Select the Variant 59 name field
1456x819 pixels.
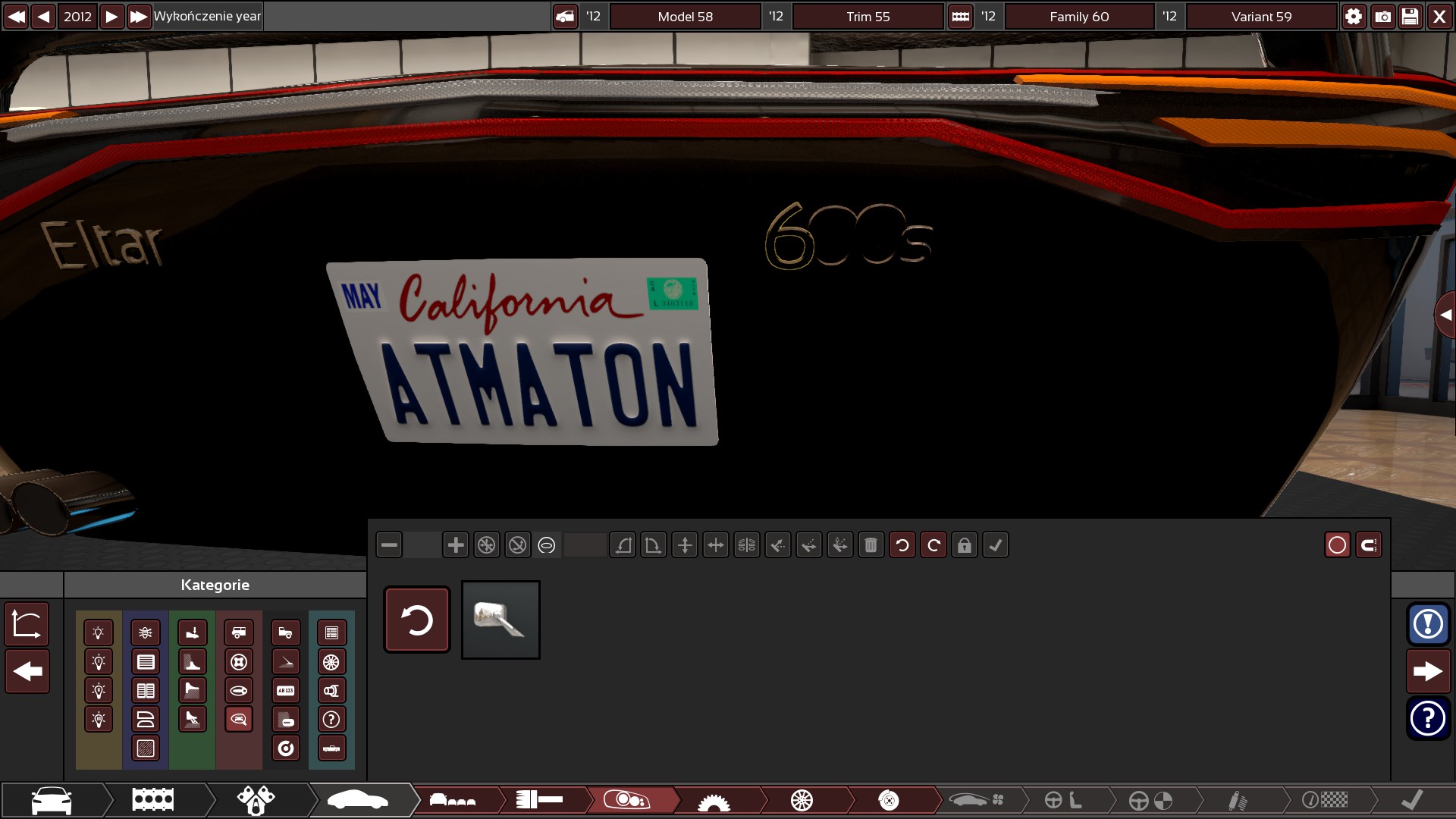point(1261,17)
